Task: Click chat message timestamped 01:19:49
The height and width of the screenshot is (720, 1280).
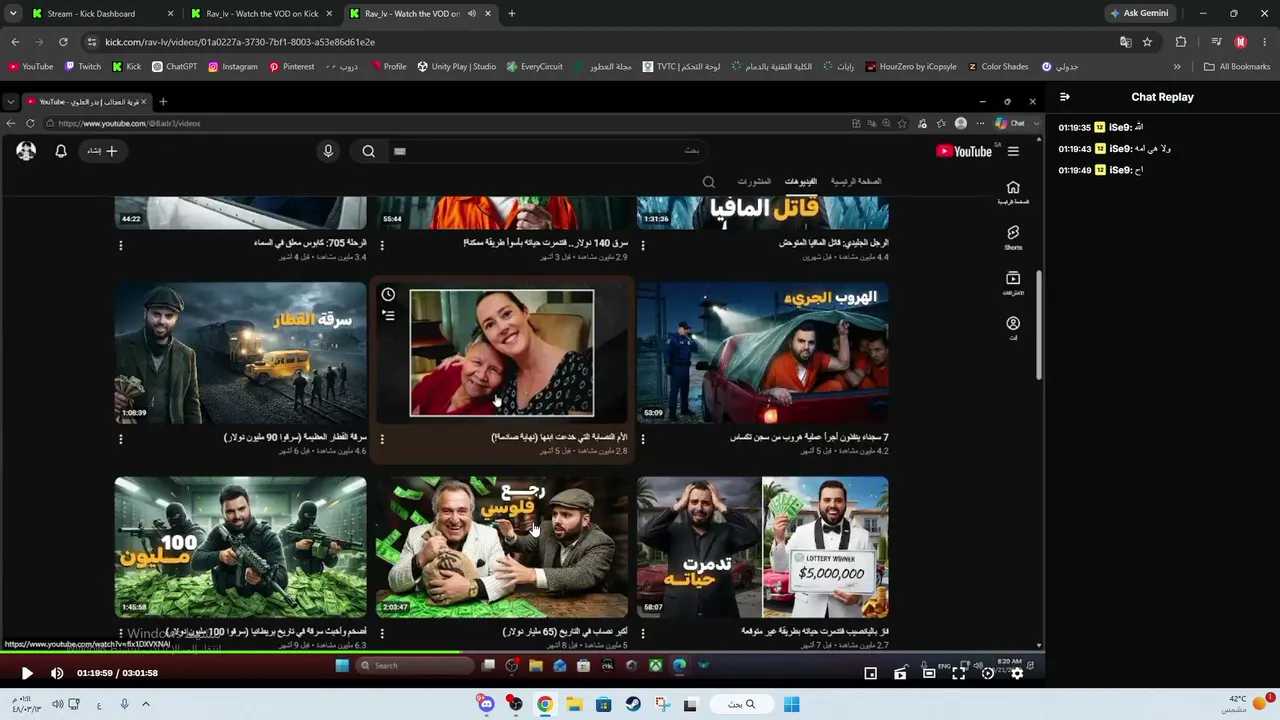Action: pos(1100,170)
